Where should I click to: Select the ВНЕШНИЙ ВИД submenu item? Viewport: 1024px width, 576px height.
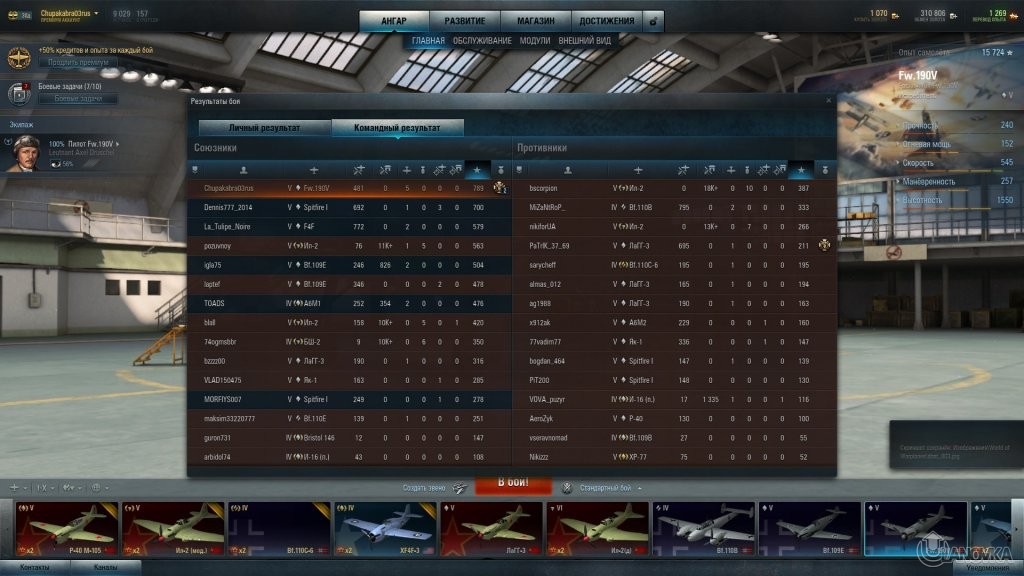click(x=584, y=40)
